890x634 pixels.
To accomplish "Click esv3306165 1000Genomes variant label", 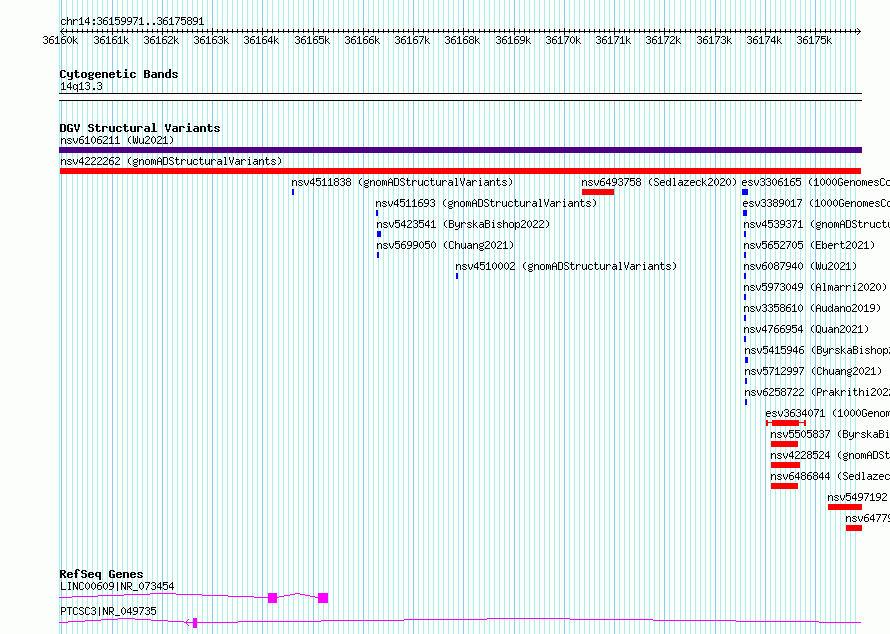I will click(816, 182).
